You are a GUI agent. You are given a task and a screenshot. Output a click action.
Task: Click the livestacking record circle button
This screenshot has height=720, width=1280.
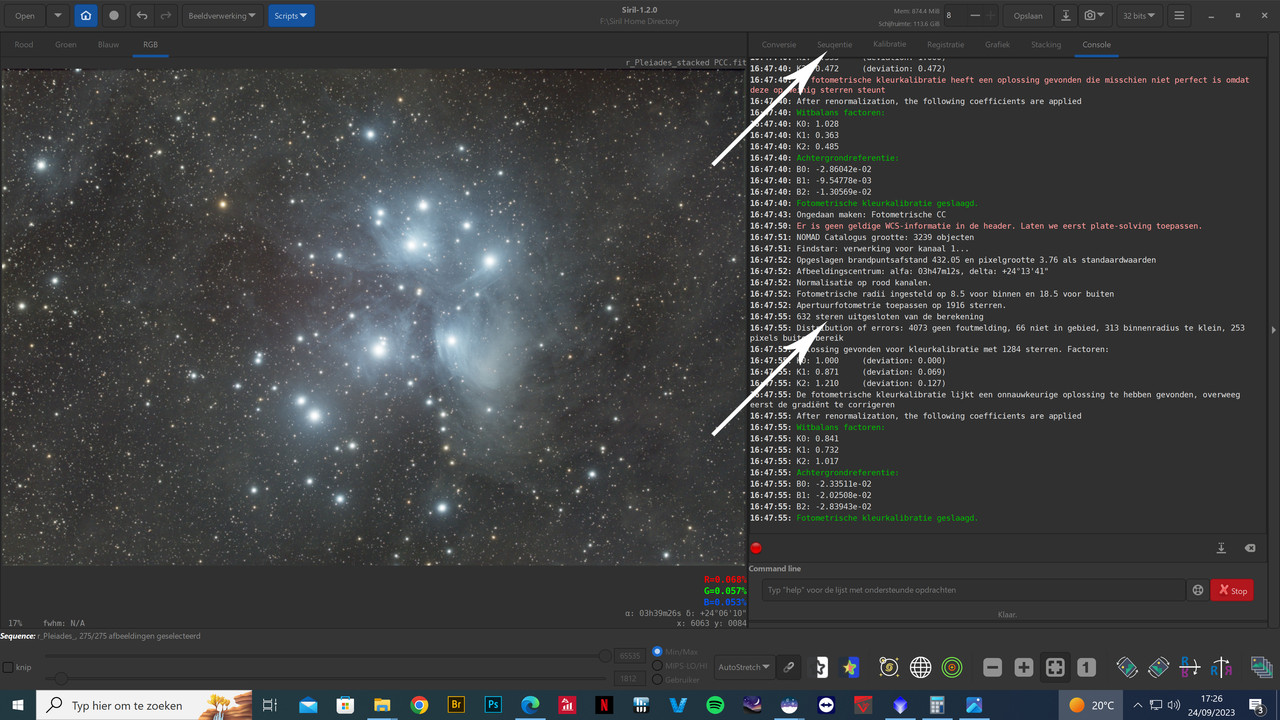(114, 16)
